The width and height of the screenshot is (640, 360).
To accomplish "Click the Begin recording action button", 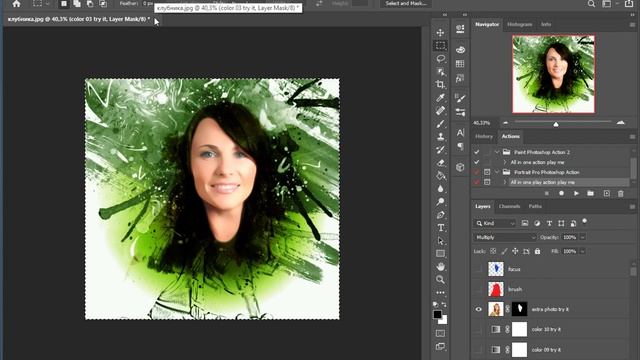I will [562, 193].
